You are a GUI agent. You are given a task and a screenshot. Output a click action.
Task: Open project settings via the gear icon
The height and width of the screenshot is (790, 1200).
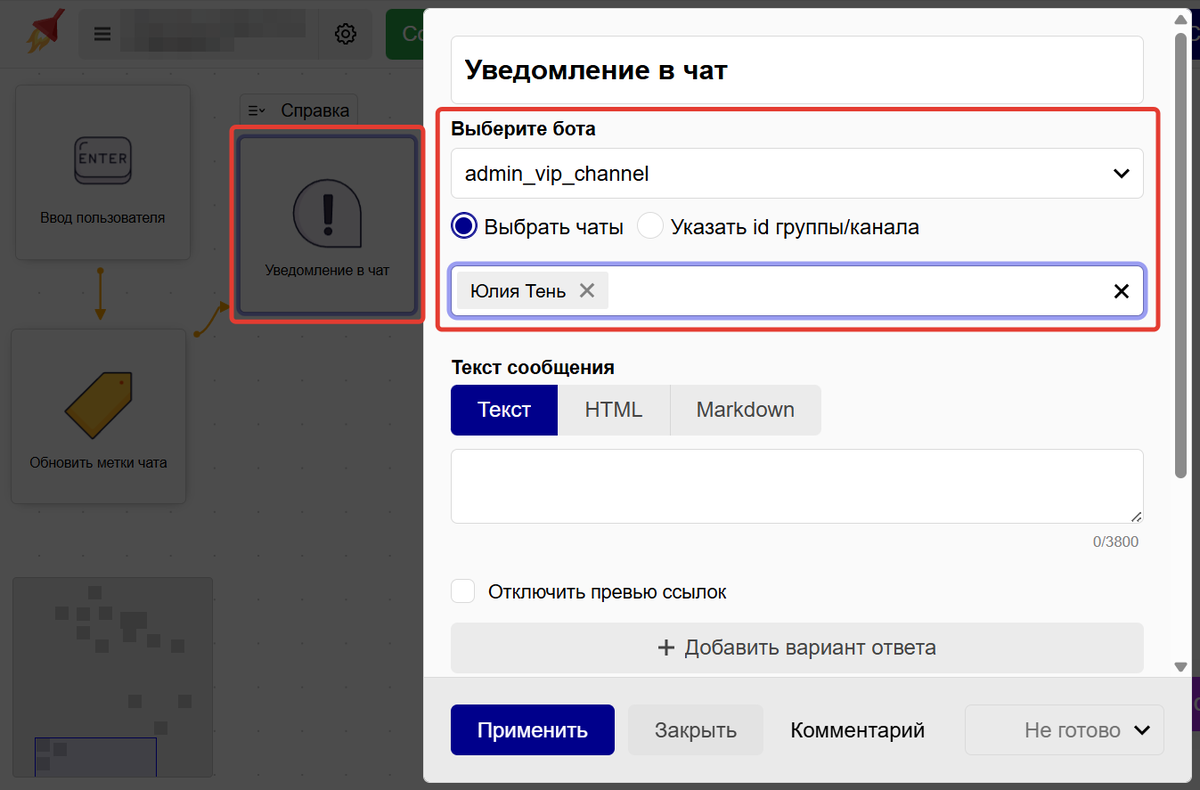[345, 33]
